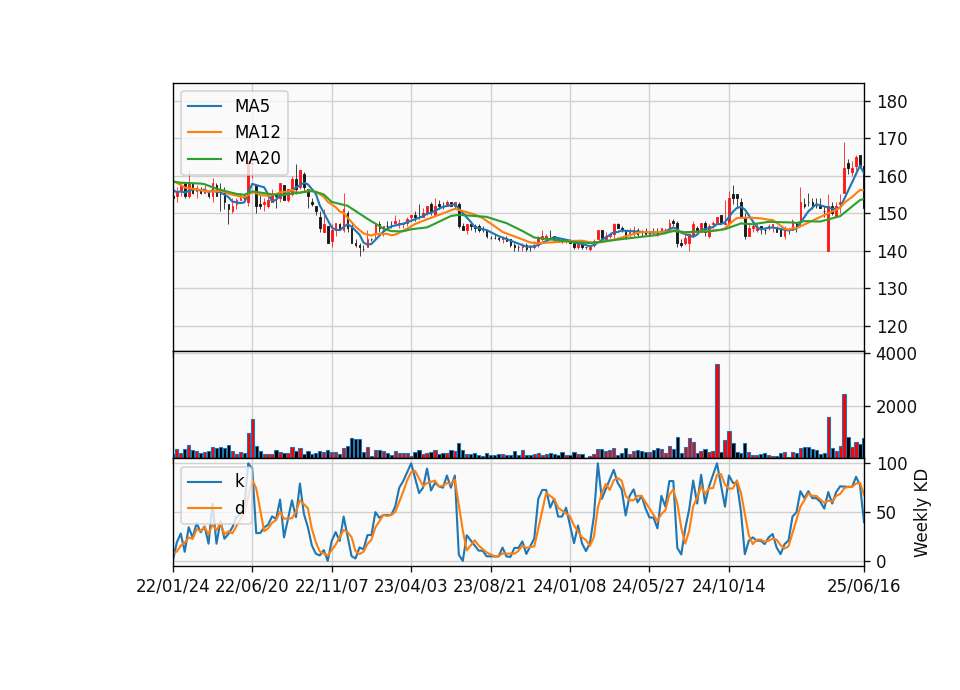The height and width of the screenshot is (690, 960).
Task: Click the 22/11/07 date tick label
Action: 332,587
